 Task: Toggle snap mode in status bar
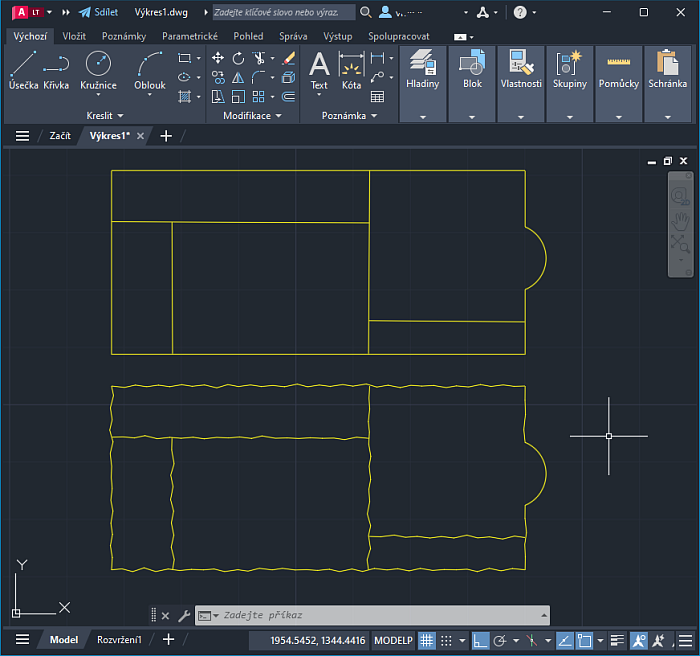pos(446,641)
